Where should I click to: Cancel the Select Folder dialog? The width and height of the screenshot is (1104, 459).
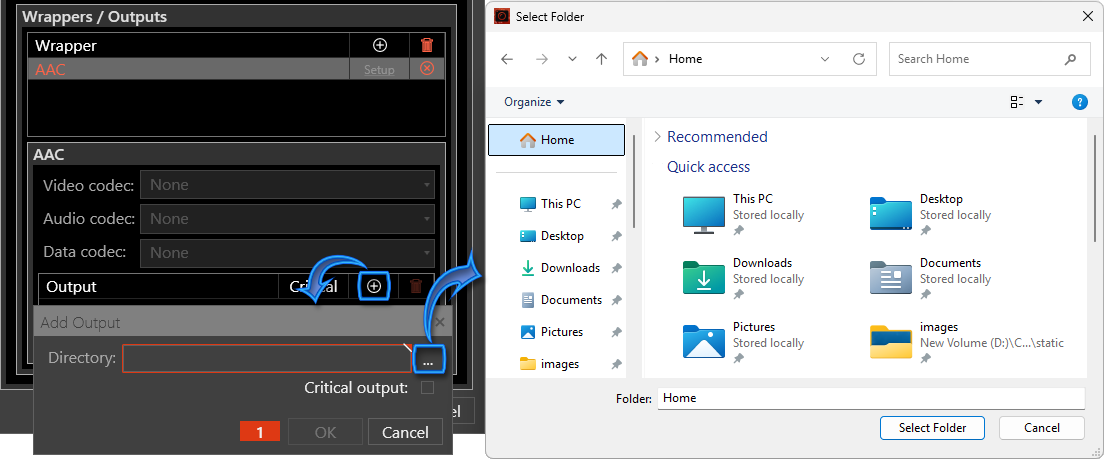click(1041, 428)
